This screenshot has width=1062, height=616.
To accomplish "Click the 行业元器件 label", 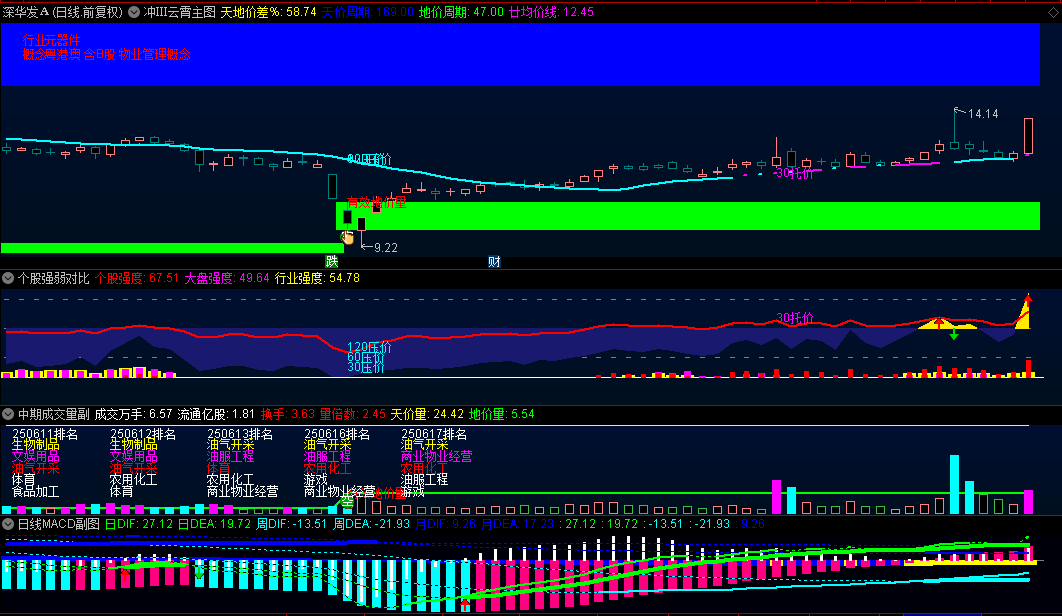I will click(x=51, y=40).
